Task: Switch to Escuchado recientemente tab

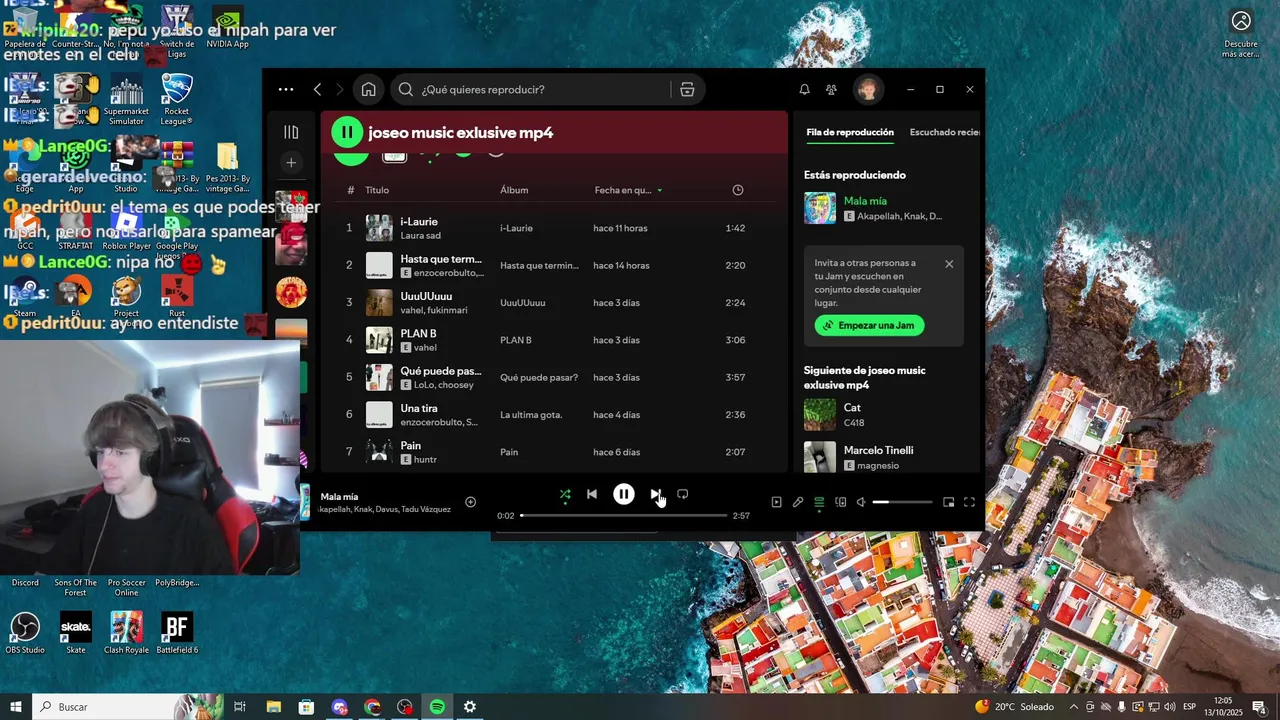Action: click(x=944, y=132)
